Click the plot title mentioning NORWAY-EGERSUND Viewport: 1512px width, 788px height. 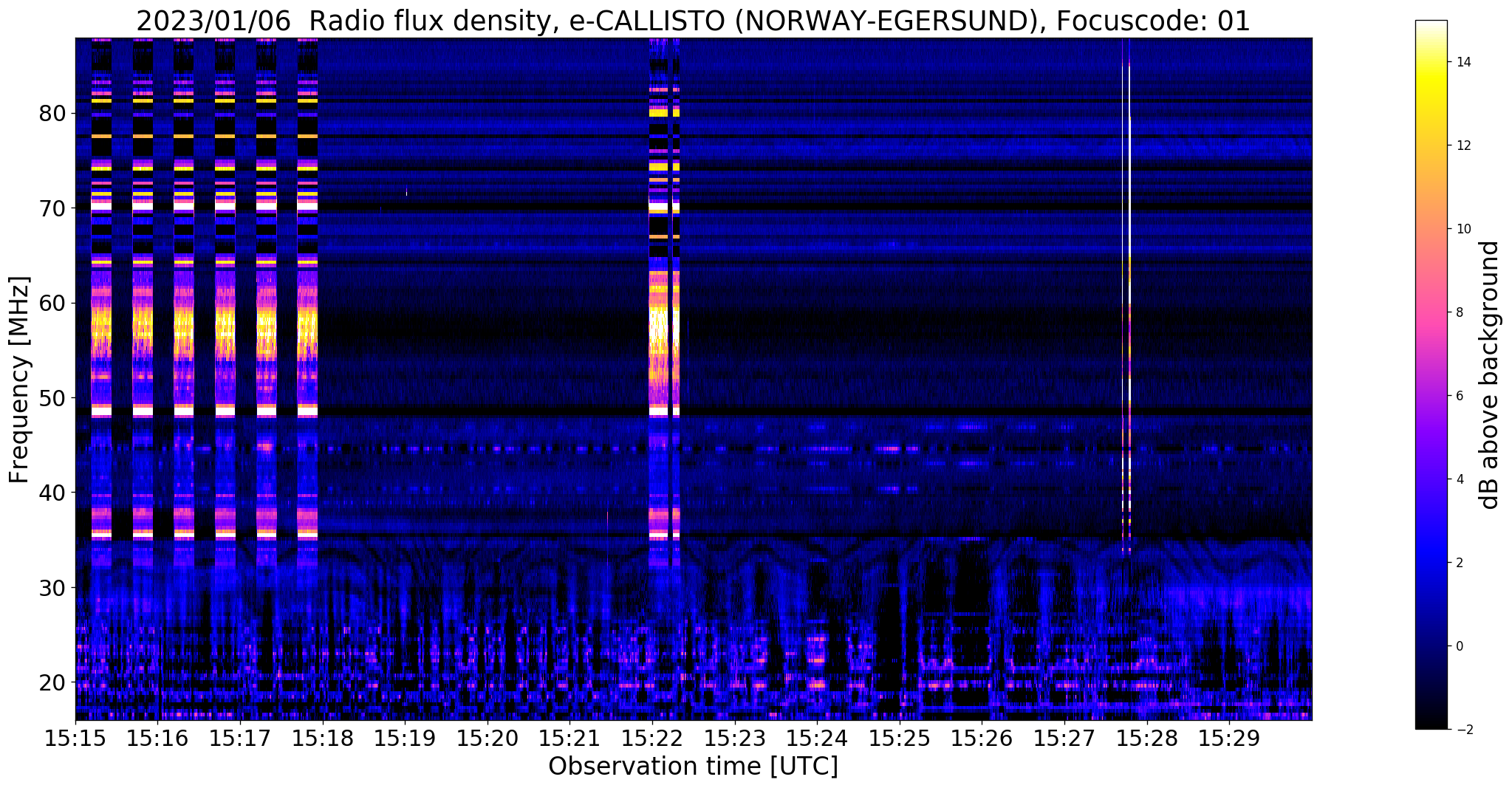693,21
